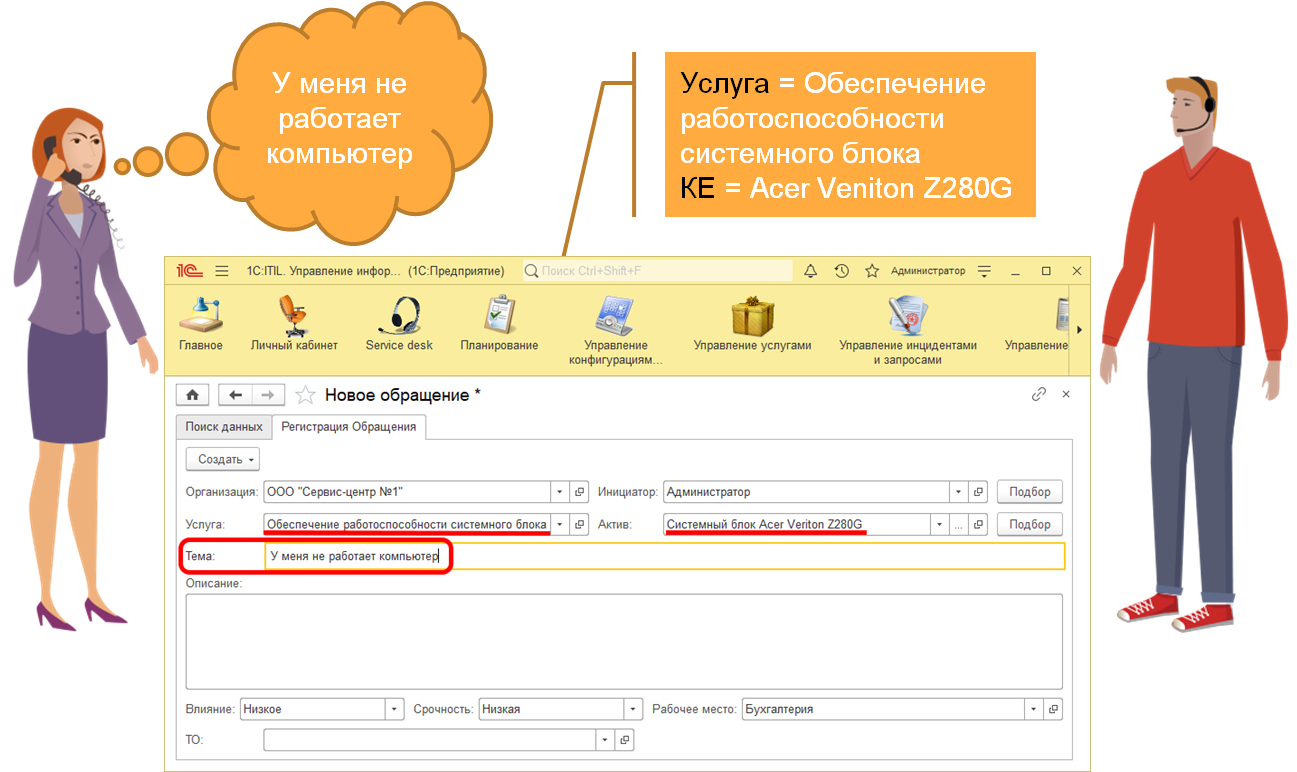Open the Главное section
This screenshot has width=1297, height=772.
[201, 324]
